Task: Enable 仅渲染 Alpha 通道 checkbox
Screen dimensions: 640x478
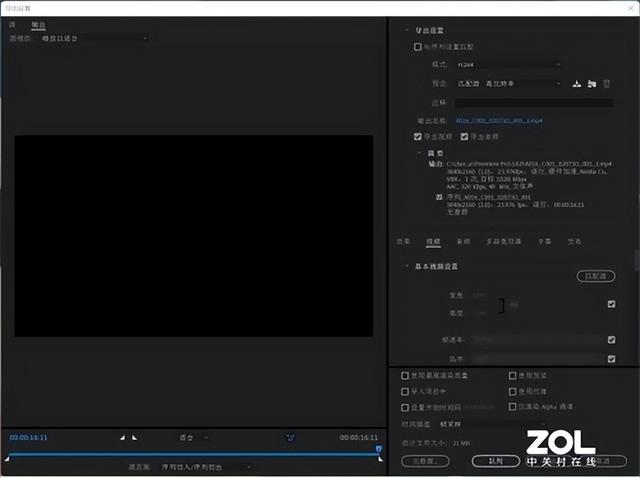Action: click(x=513, y=407)
